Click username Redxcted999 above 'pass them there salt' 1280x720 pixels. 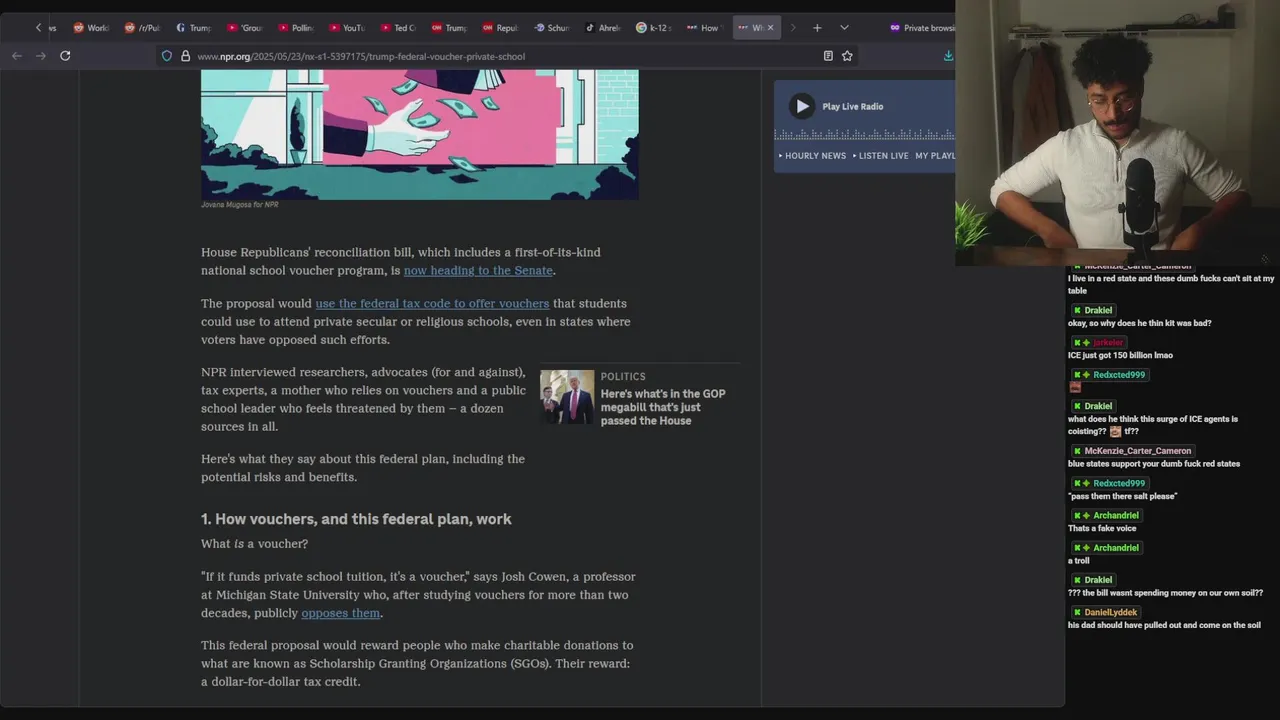1119,483
